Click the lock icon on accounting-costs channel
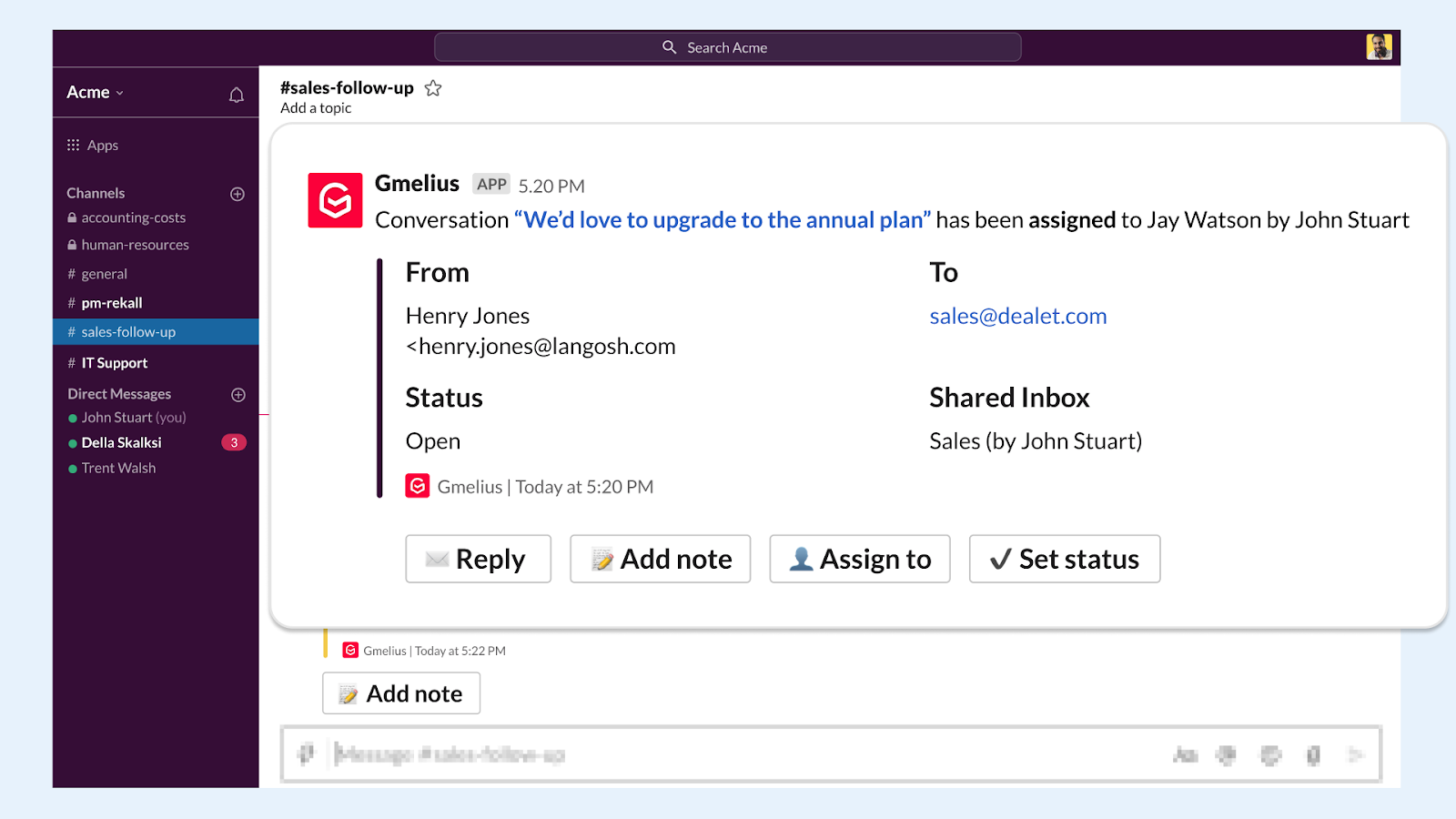The image size is (1456, 819). (72, 217)
